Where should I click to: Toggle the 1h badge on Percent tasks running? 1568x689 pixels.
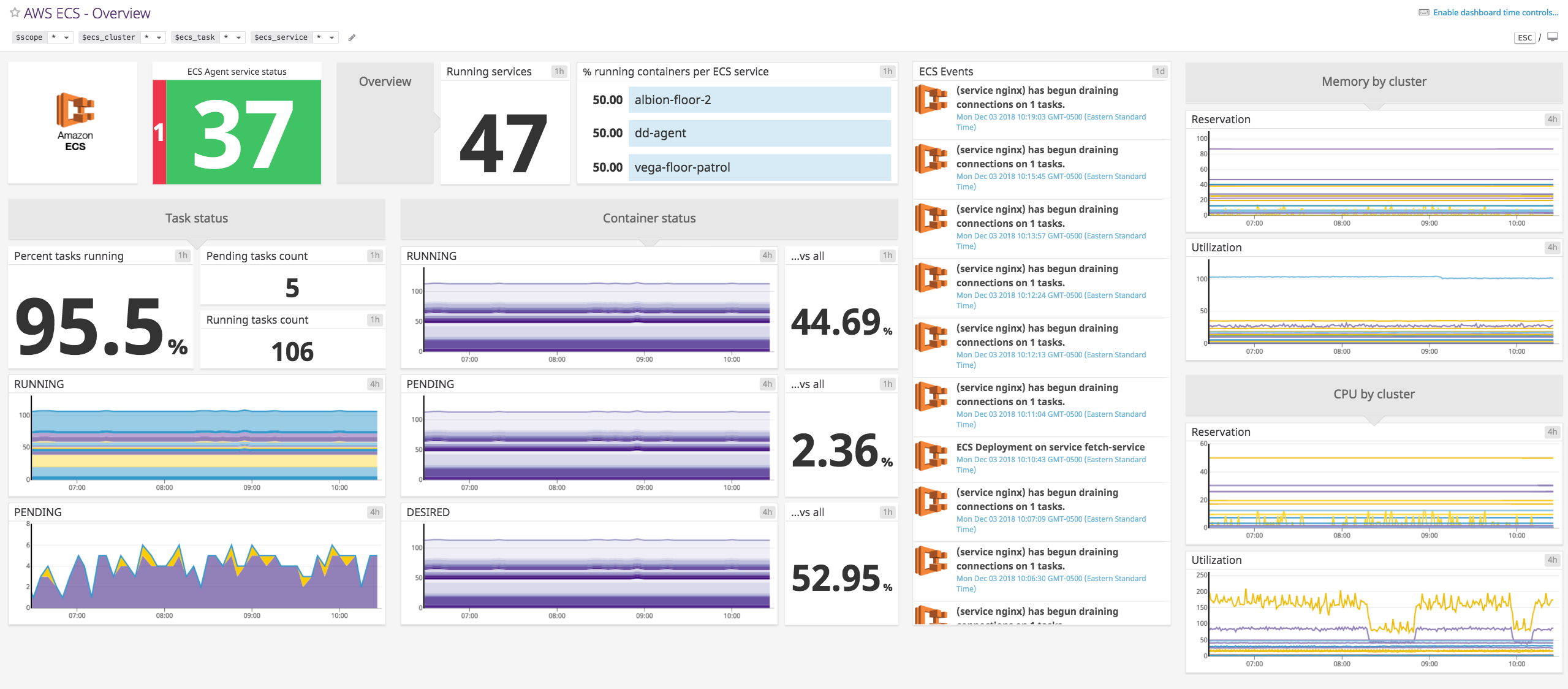[x=183, y=256]
